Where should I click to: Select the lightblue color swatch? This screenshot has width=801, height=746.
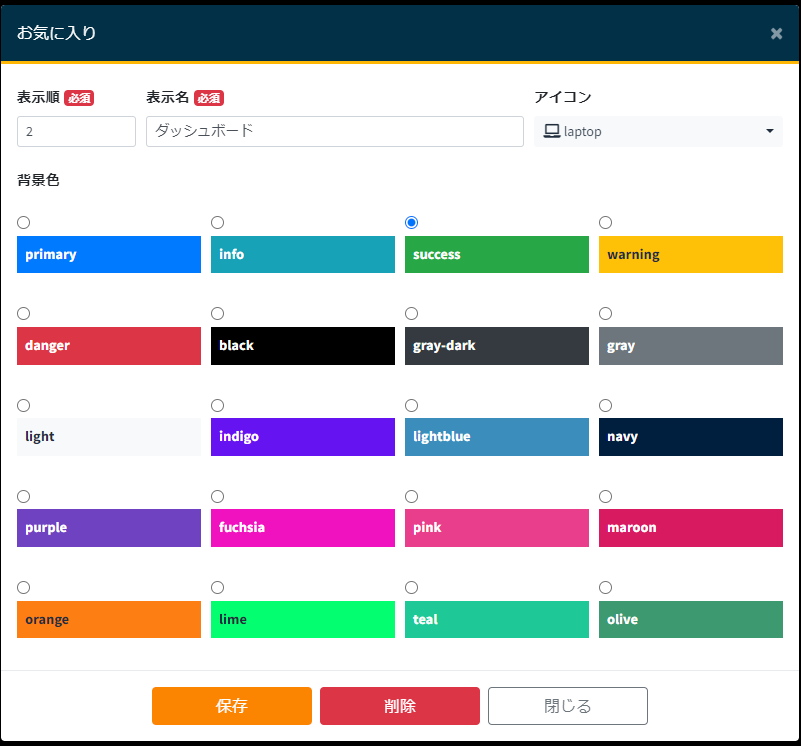(497, 437)
